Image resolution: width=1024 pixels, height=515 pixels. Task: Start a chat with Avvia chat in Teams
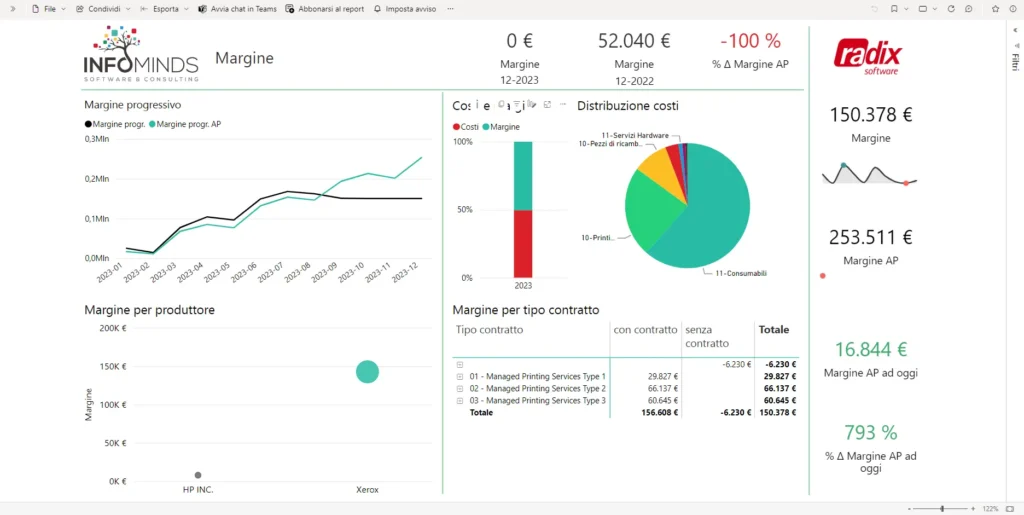[x=237, y=9]
